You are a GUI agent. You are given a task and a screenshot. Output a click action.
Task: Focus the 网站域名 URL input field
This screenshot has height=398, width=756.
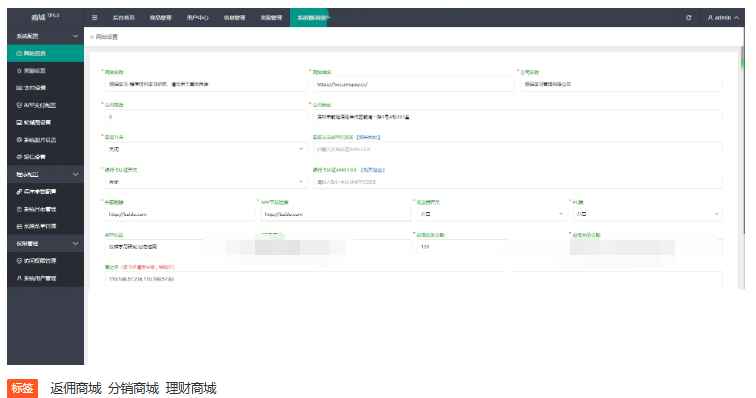pyautogui.click(x=413, y=84)
